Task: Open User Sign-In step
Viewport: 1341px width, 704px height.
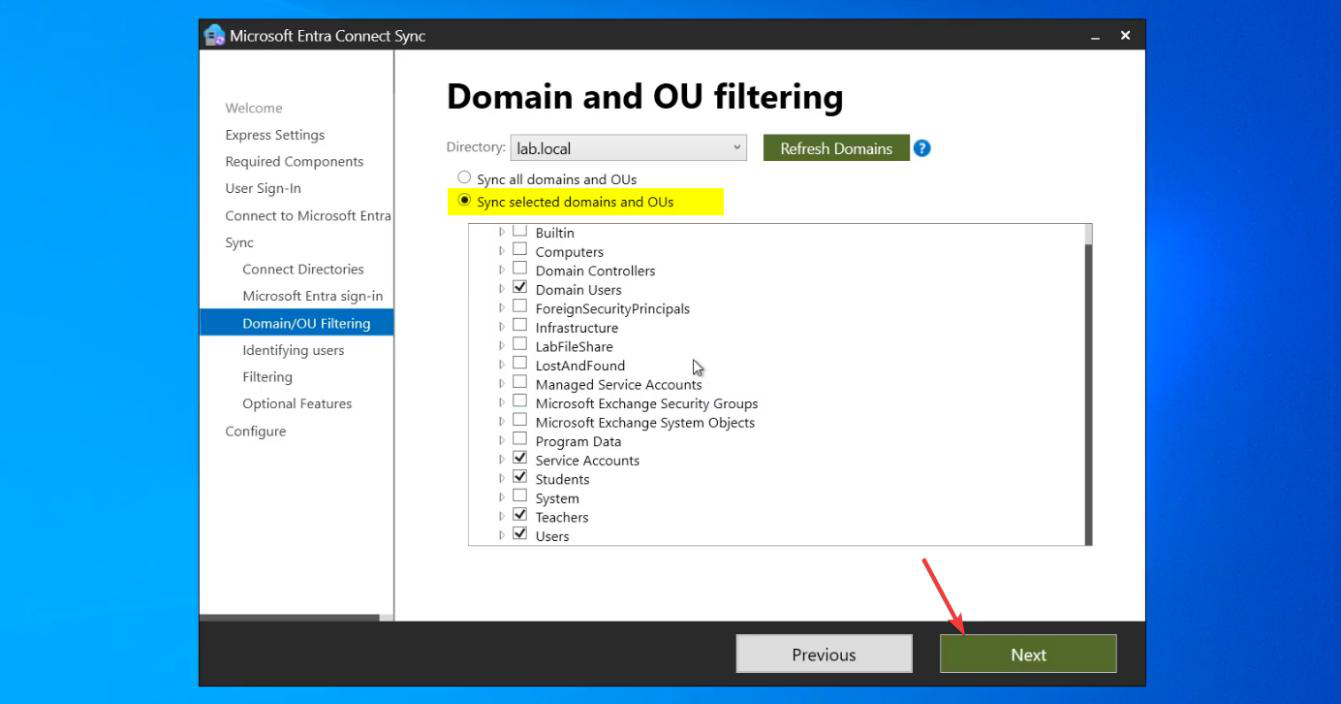Action: 263,189
